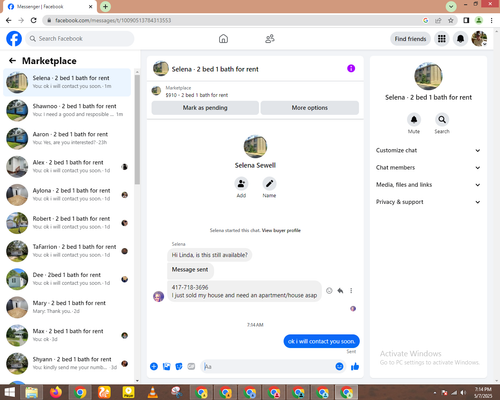This screenshot has width=500, height=400.
Task: Open View buyer profile link
Action: (x=281, y=230)
